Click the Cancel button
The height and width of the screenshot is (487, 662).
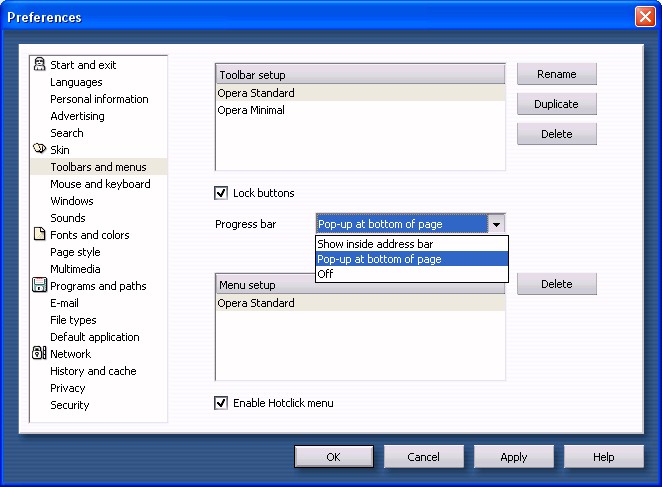tap(423, 457)
